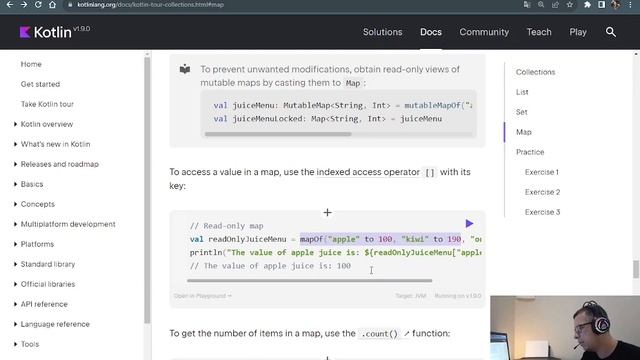
Task: Click horizontal scrollbar of juiceMenu code block
Action: 278,134
